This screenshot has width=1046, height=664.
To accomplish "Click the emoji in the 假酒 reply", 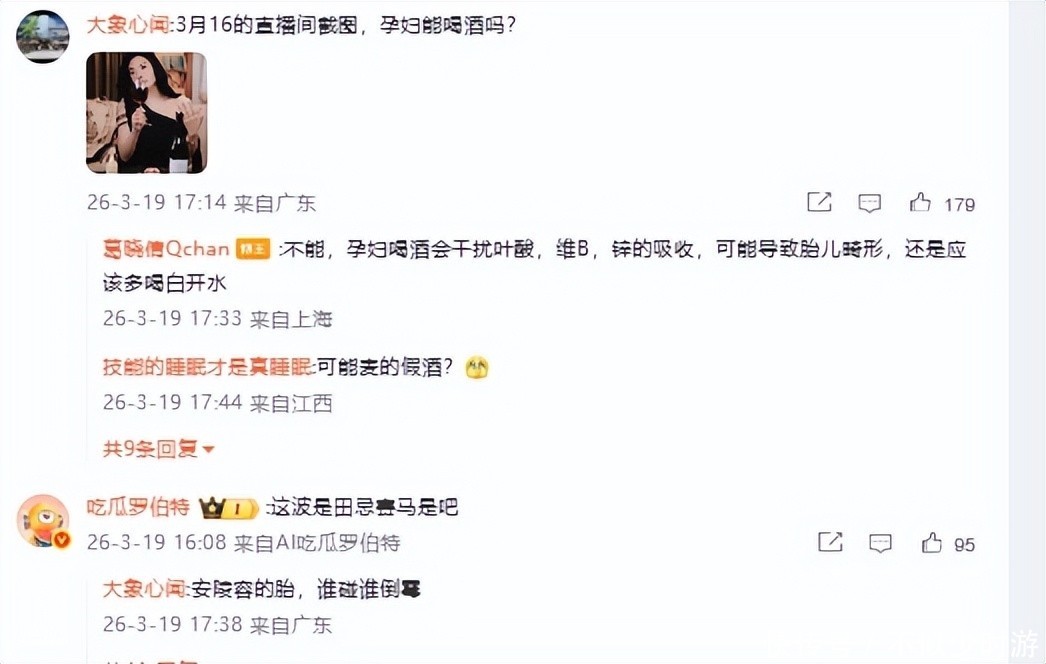I will pyautogui.click(x=477, y=367).
